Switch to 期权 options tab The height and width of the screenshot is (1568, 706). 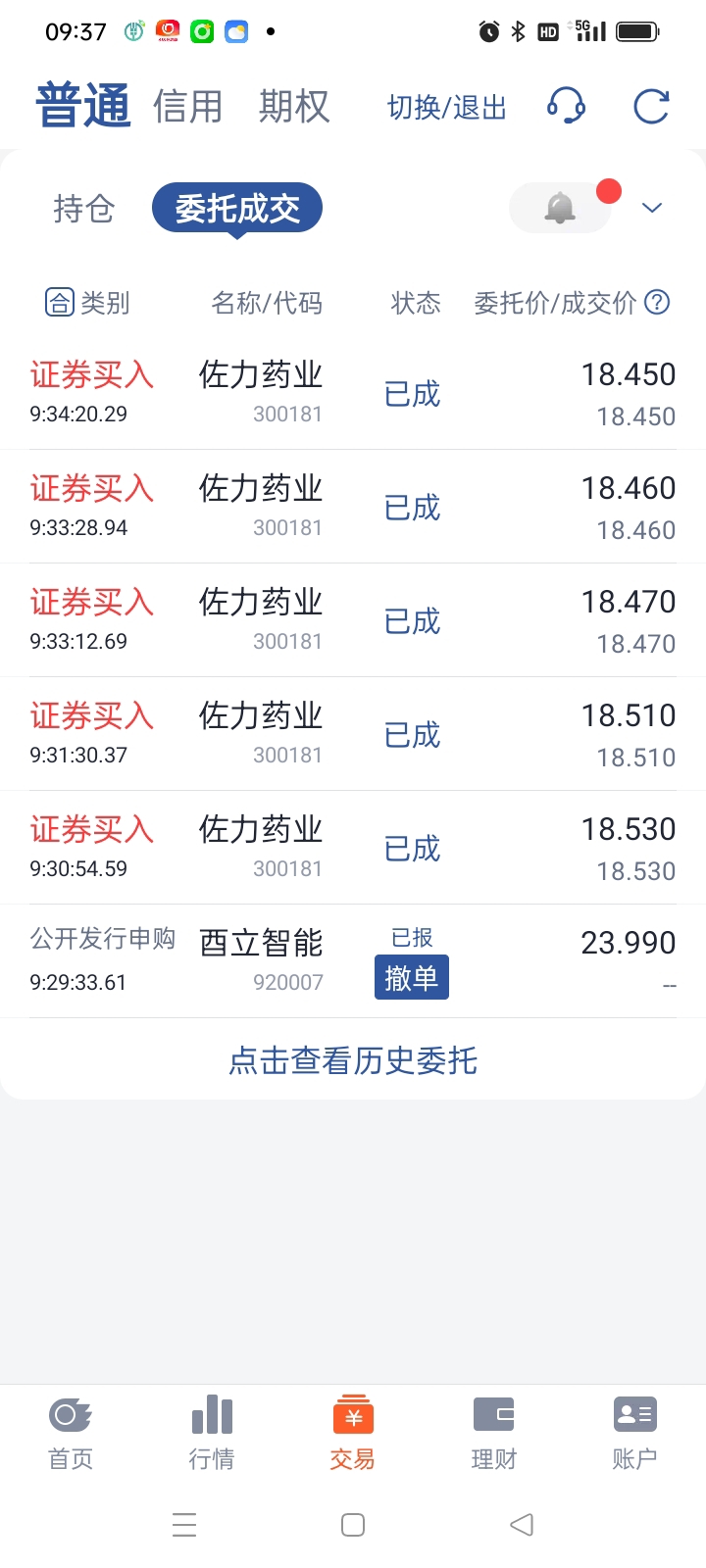294,106
